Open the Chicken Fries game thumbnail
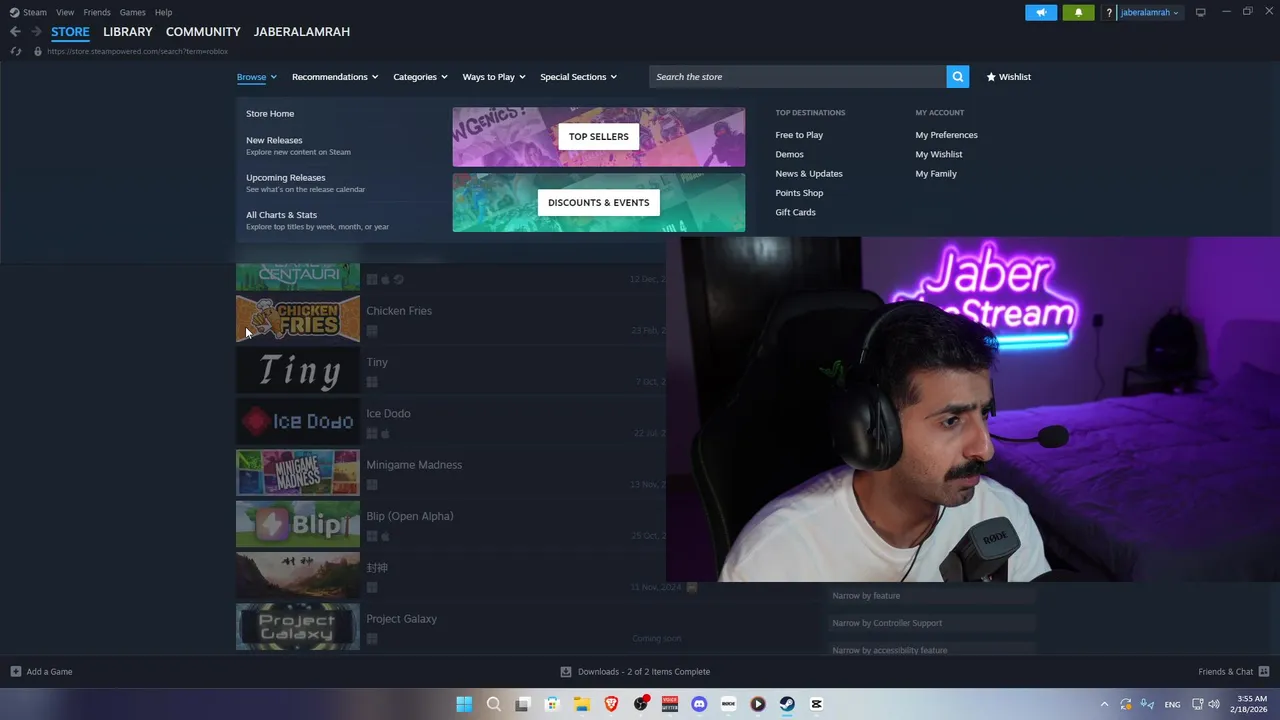Screen dimensions: 1280x720 coord(298,319)
